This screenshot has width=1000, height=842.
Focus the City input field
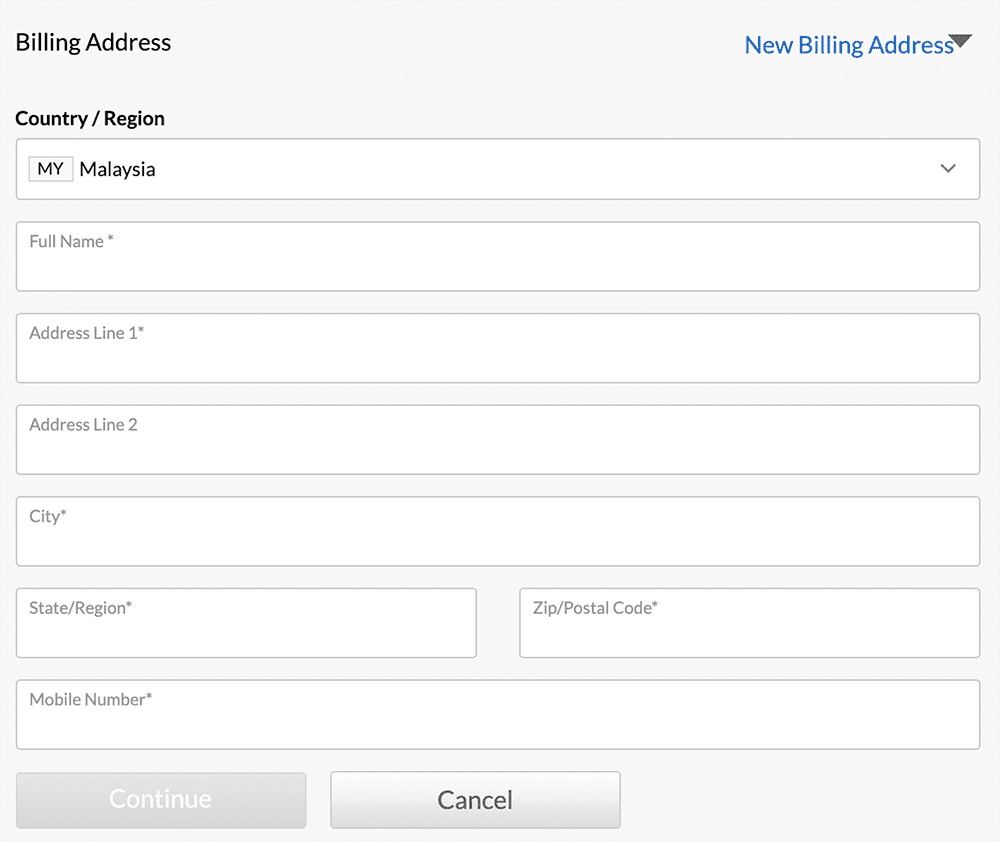pos(497,531)
